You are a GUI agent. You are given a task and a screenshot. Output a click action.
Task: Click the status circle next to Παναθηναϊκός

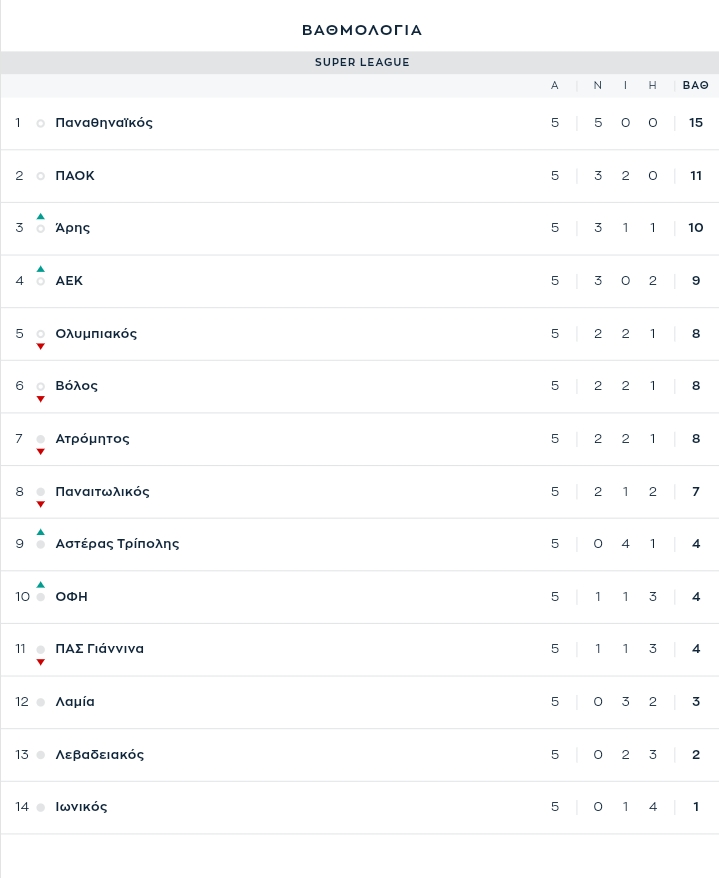(x=40, y=123)
